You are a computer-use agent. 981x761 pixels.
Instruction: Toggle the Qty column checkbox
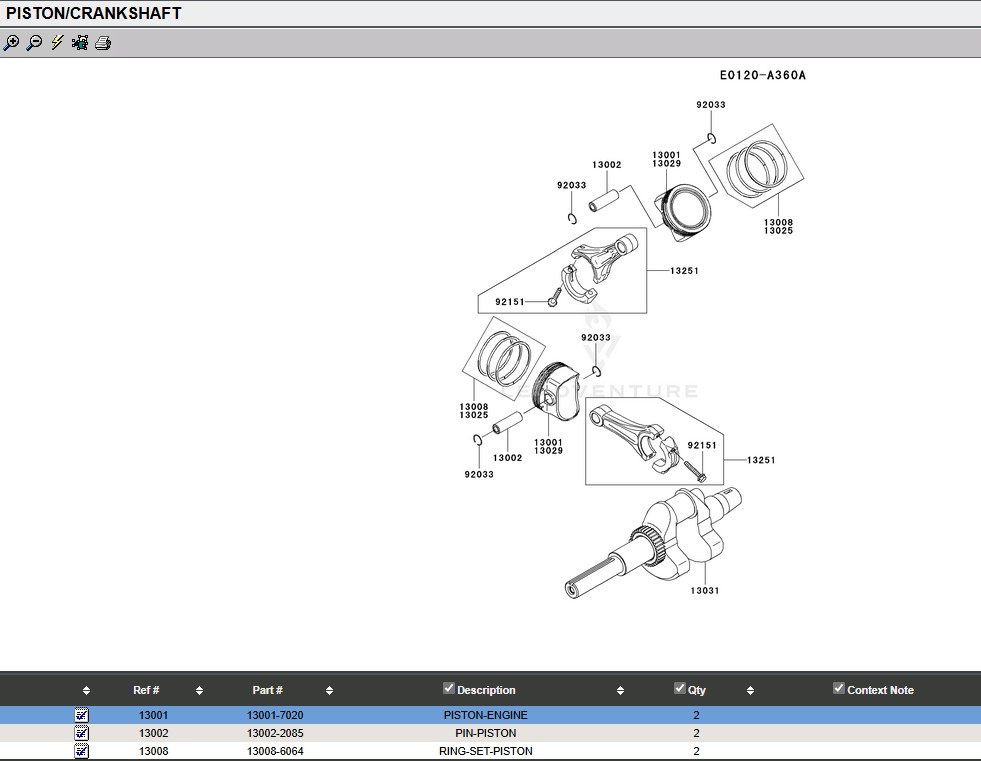[x=680, y=688]
